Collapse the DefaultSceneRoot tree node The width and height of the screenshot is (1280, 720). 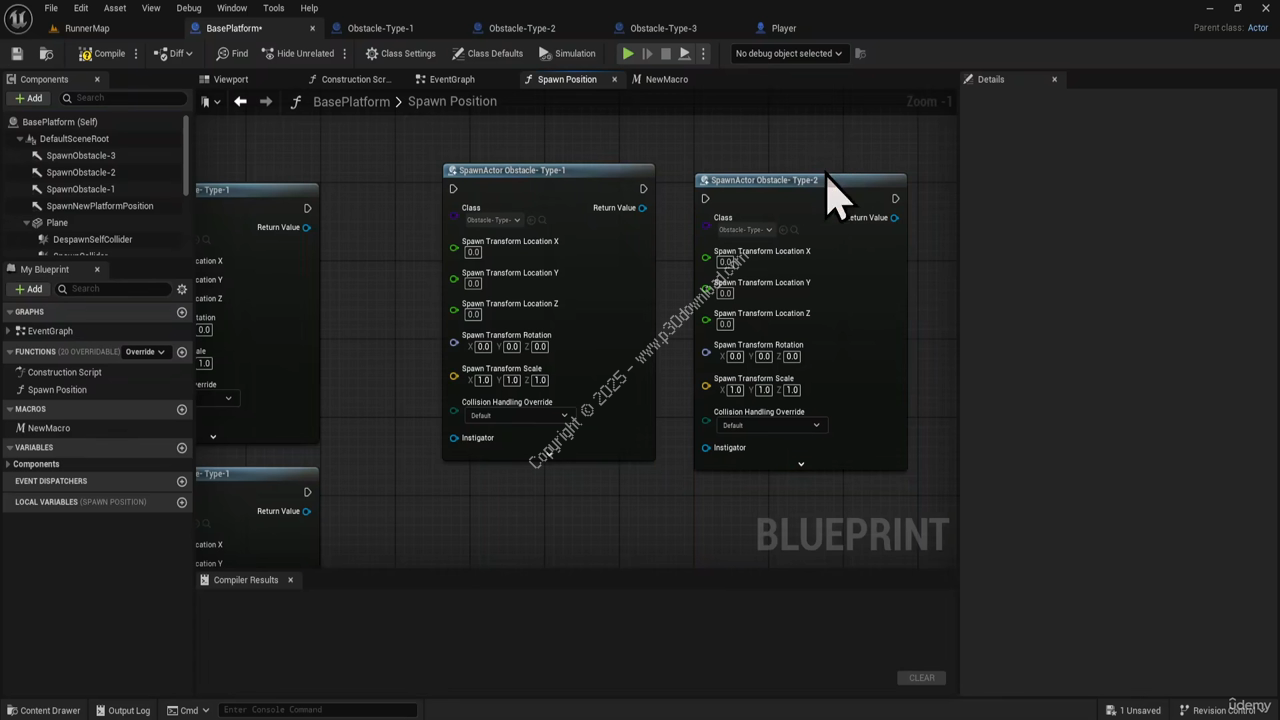19,139
